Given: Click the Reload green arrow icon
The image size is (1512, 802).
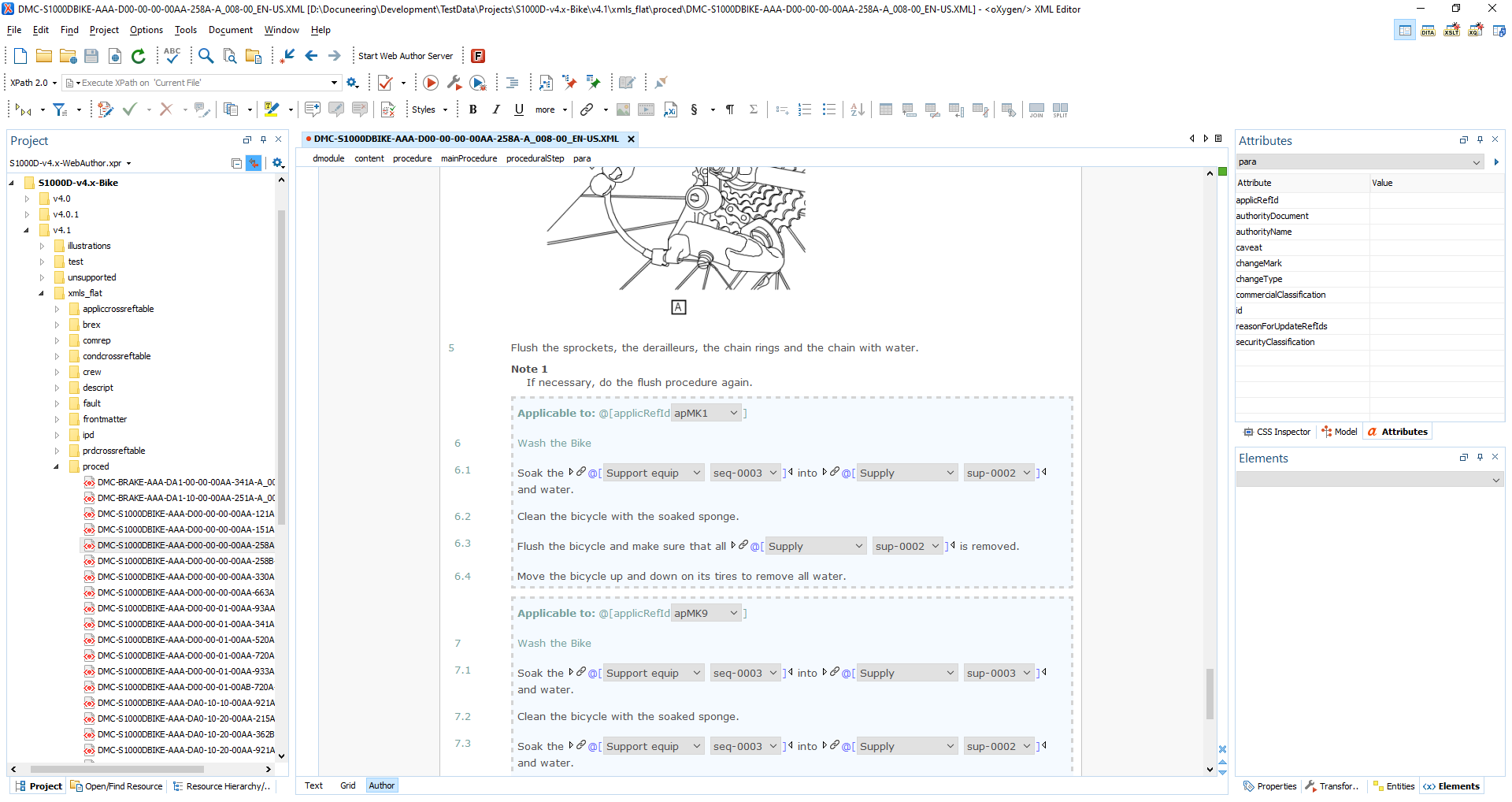Looking at the screenshot, I should click(x=139, y=56).
